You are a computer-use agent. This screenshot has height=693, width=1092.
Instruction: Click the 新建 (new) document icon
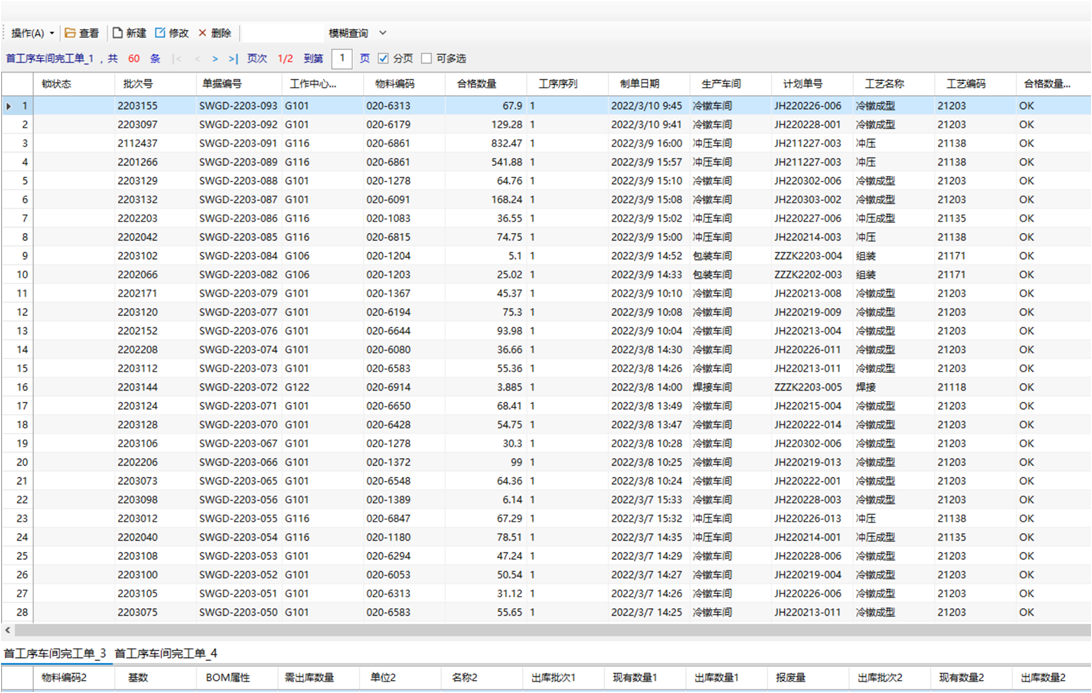pos(117,33)
